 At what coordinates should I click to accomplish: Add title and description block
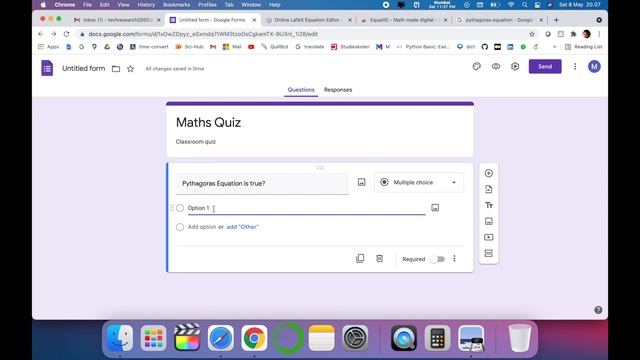point(489,205)
